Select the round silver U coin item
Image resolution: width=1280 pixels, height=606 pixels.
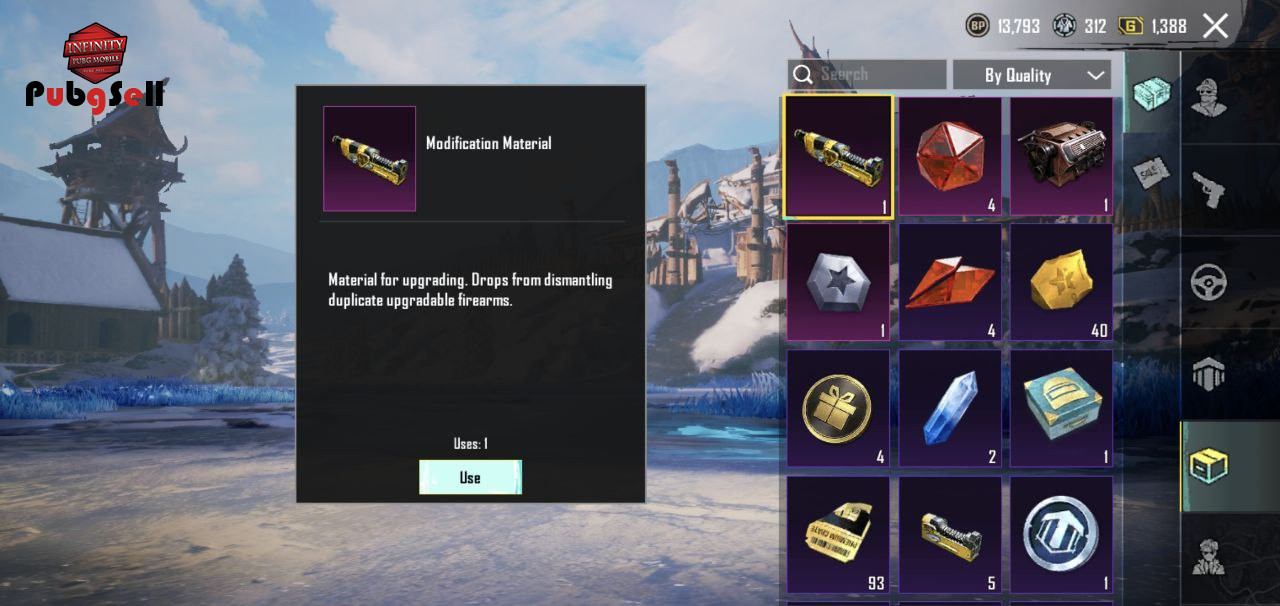[1061, 534]
